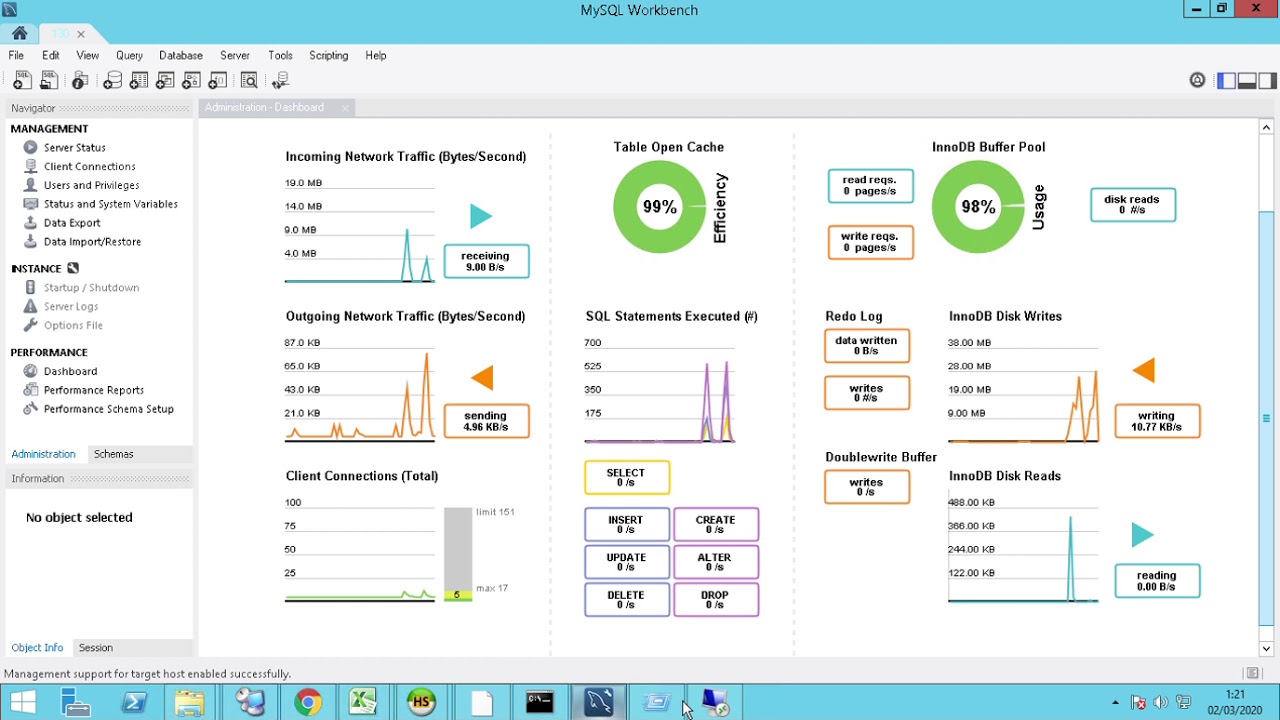Screen dimensions: 1280x720
Task: Click the Table Open Cache 99% gauge
Action: pyautogui.click(x=660, y=207)
